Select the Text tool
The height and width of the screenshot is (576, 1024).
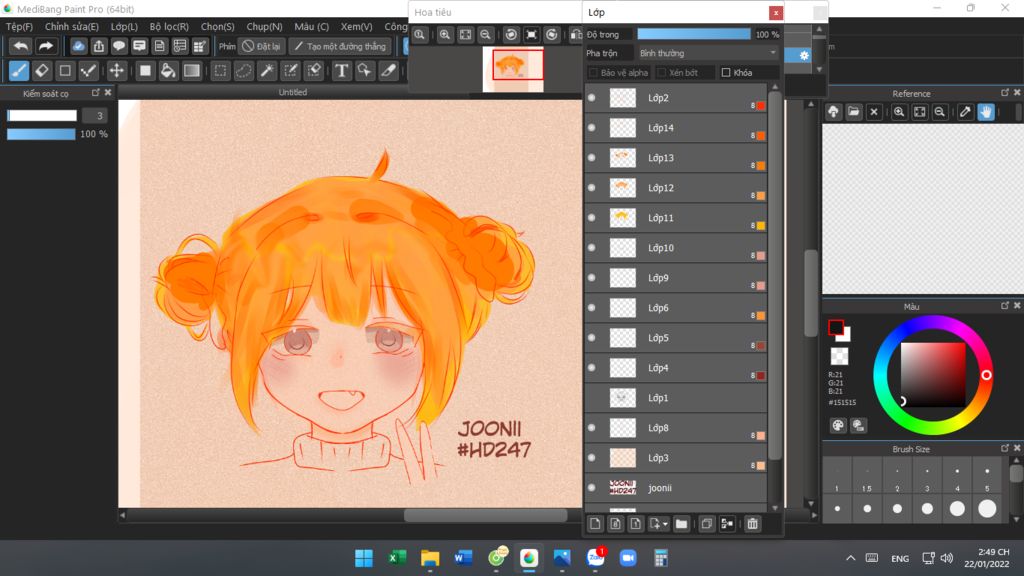pyautogui.click(x=342, y=71)
